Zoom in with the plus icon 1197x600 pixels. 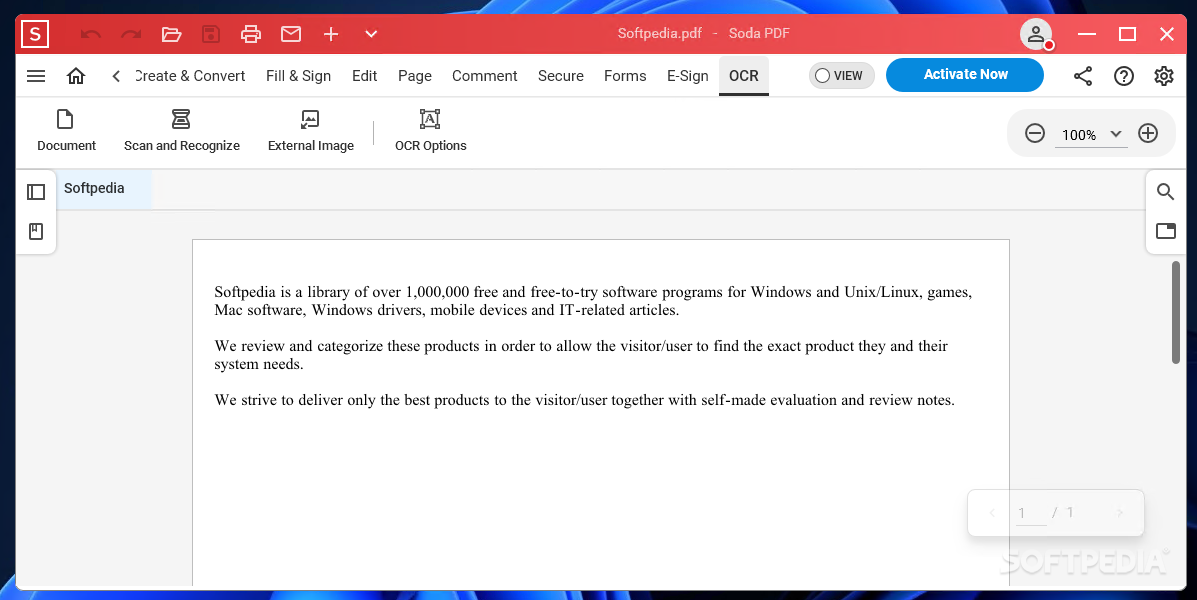tap(1148, 134)
